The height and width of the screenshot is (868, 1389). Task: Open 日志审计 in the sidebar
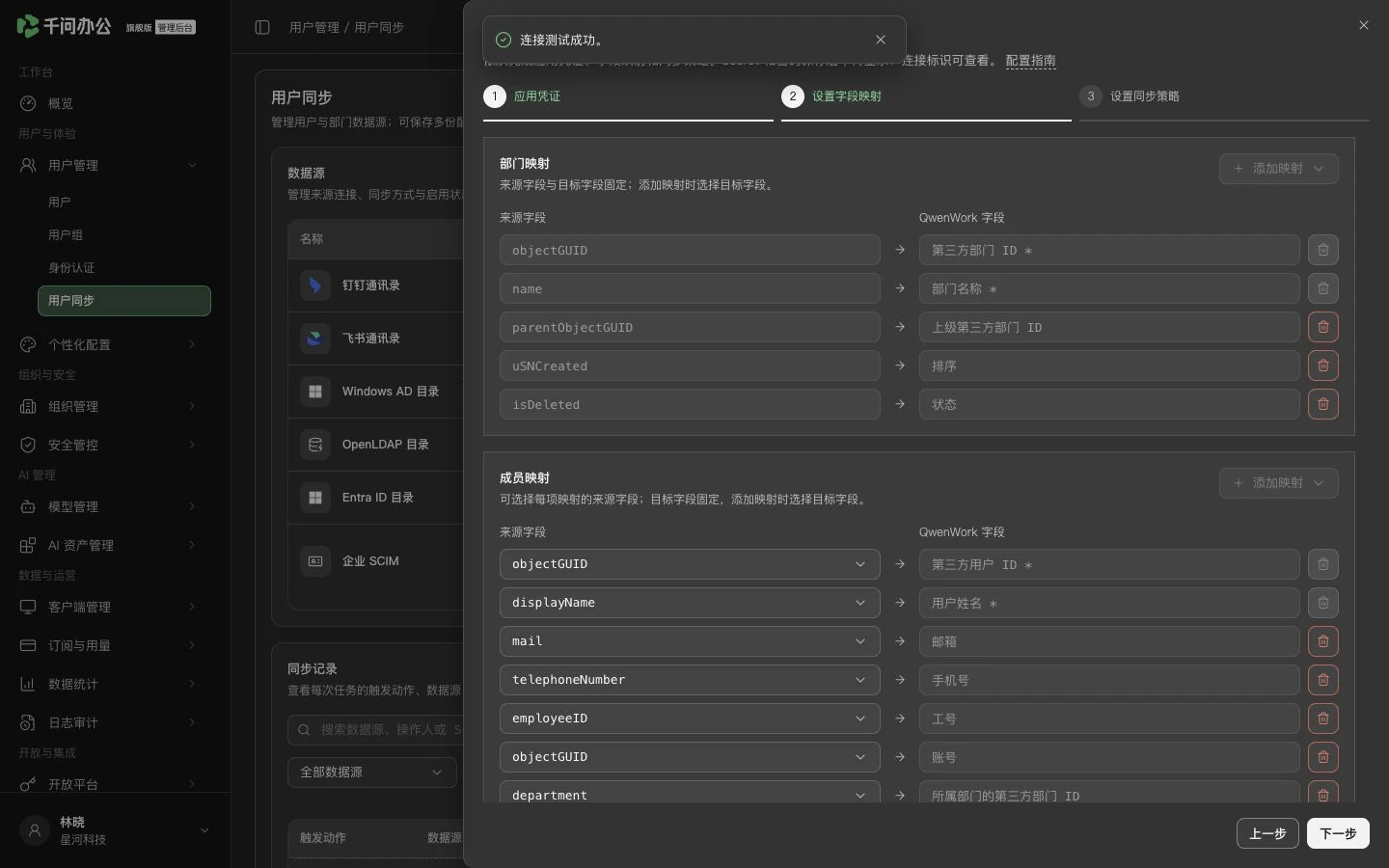coord(115,722)
